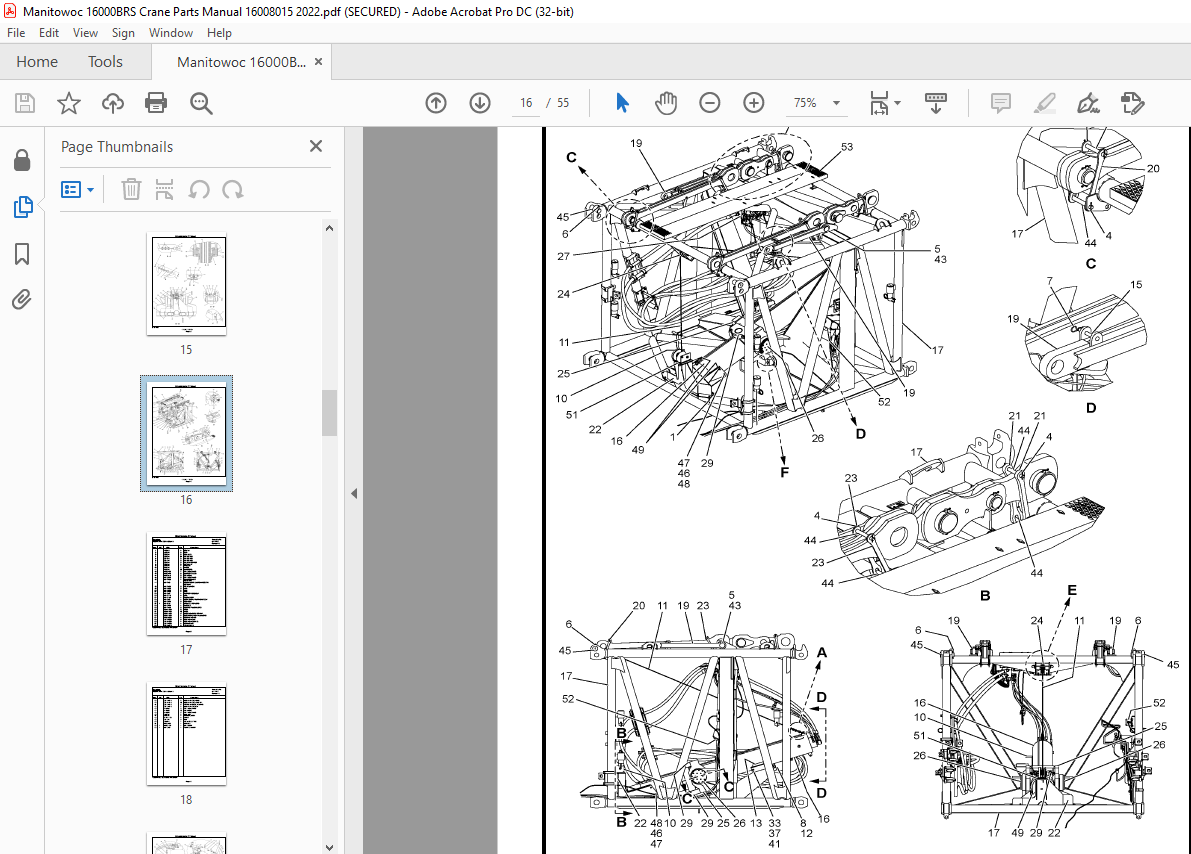Select page 17 thumbnail
The height and width of the screenshot is (854, 1191).
point(186,584)
